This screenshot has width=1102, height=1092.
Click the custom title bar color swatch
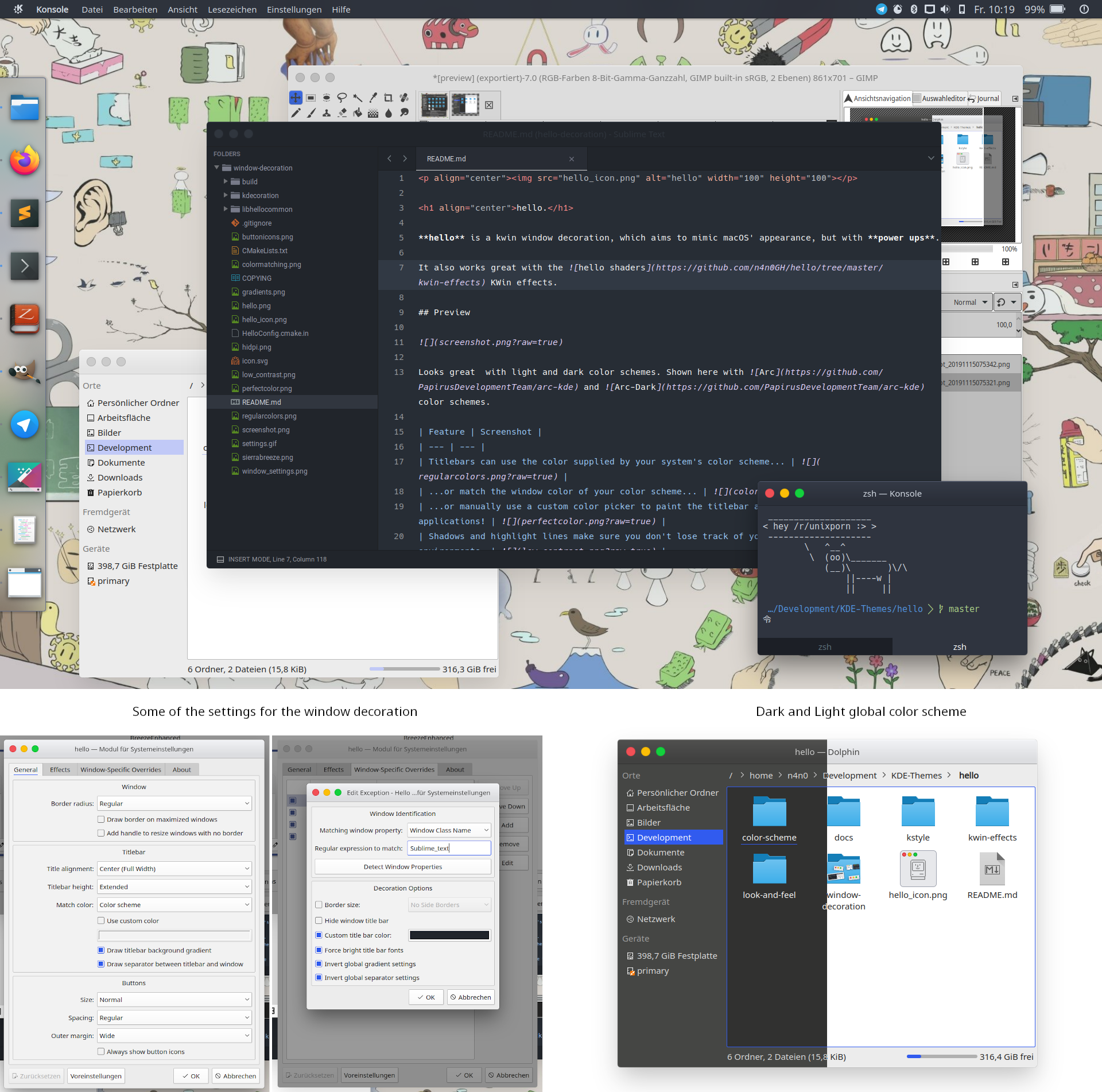pos(449,935)
